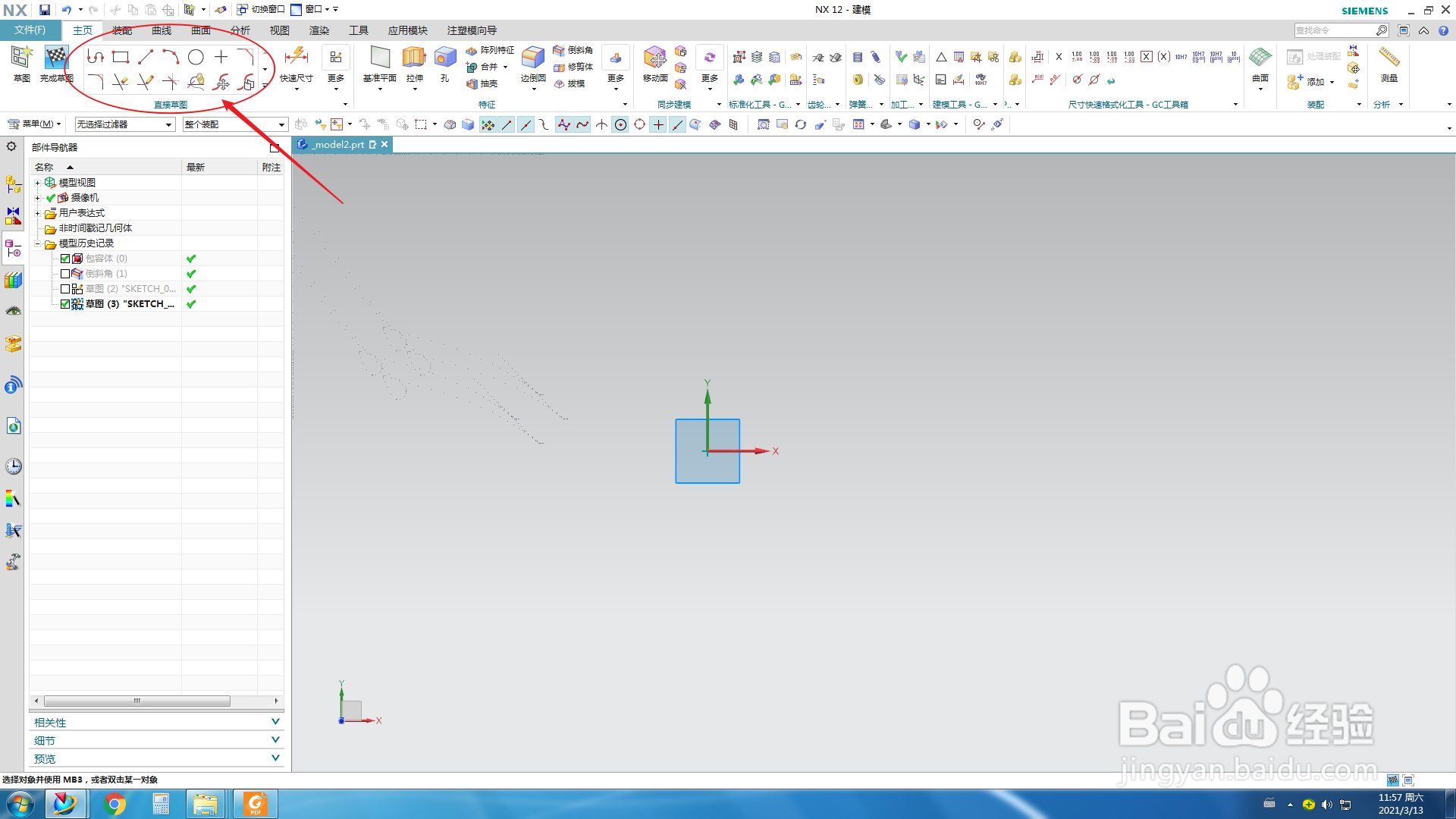1456x819 pixels.
Task: Enable checkbox for 倒斜角 (1) feature
Action: pos(65,274)
